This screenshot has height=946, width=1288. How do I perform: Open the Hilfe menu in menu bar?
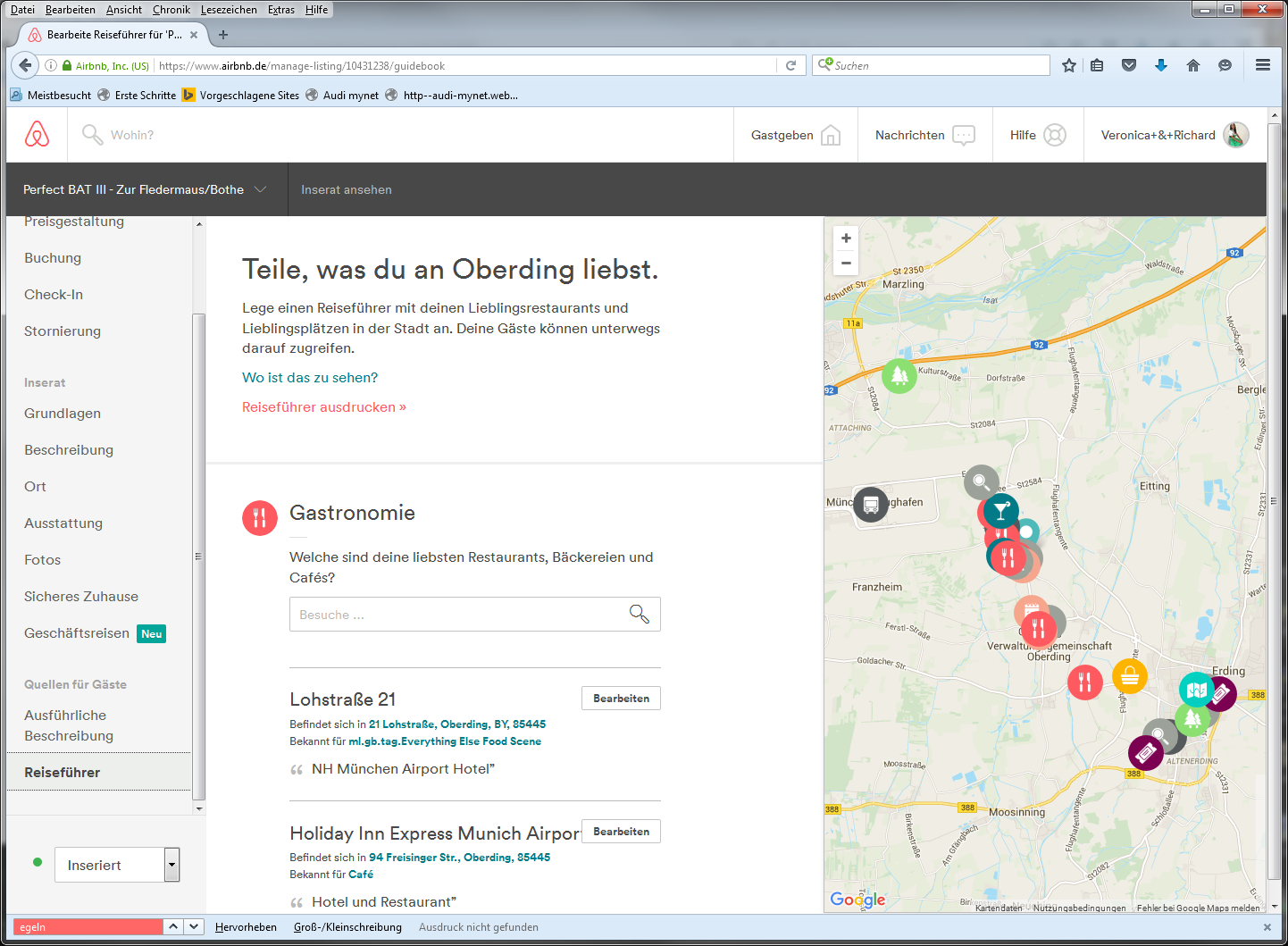pos(316,10)
